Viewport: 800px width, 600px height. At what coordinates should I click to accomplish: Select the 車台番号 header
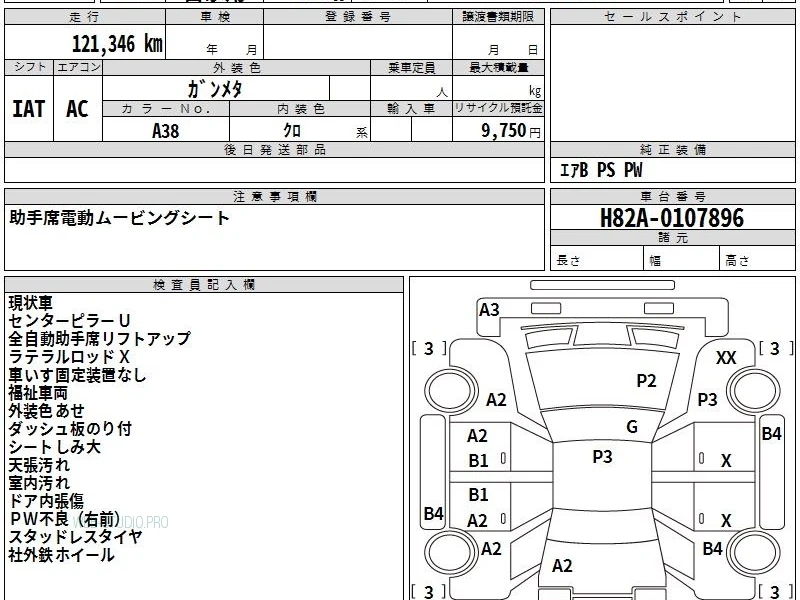click(x=672, y=197)
